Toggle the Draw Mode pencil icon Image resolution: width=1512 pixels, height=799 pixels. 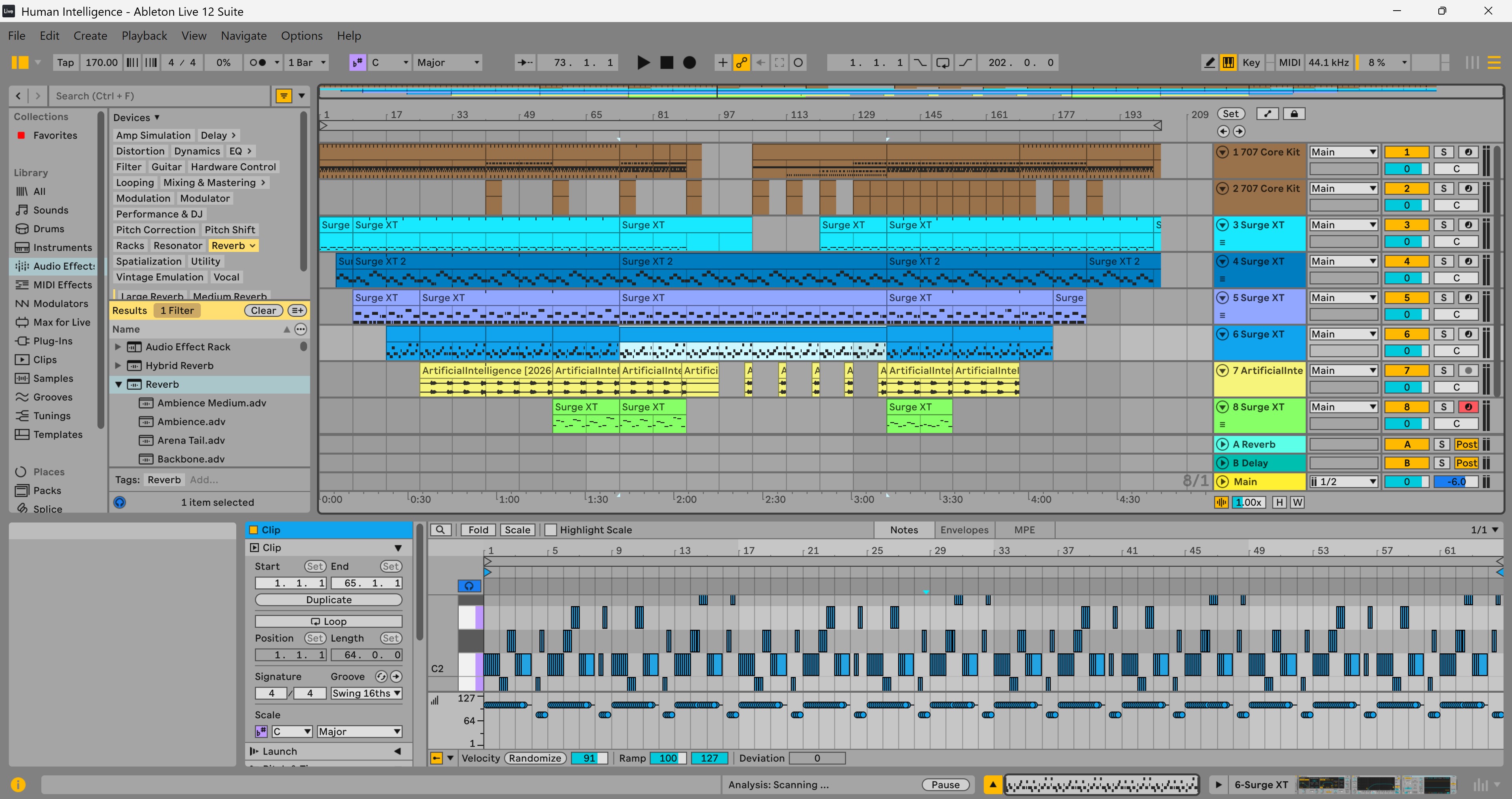[1209, 62]
